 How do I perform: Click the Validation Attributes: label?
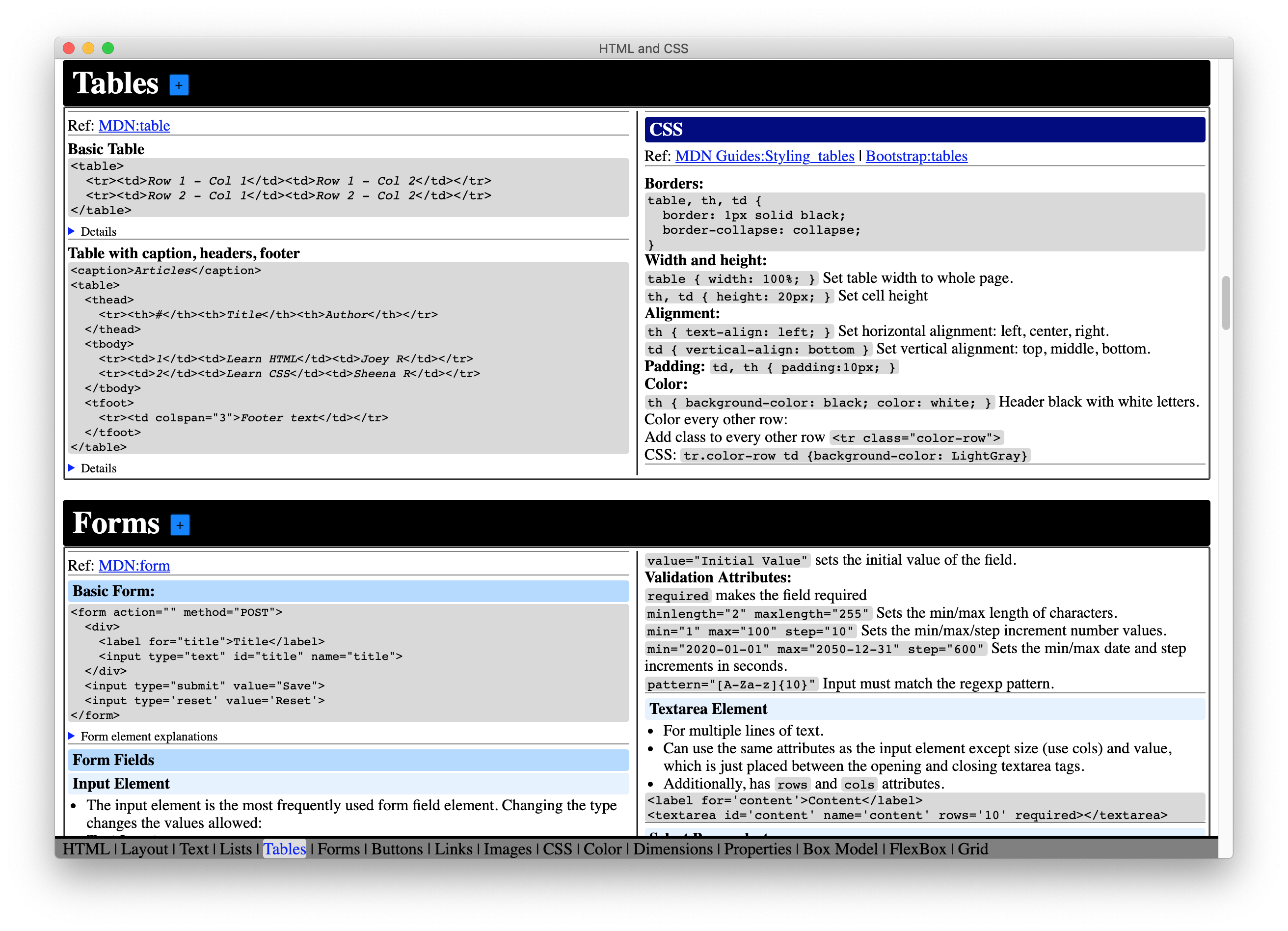717,577
